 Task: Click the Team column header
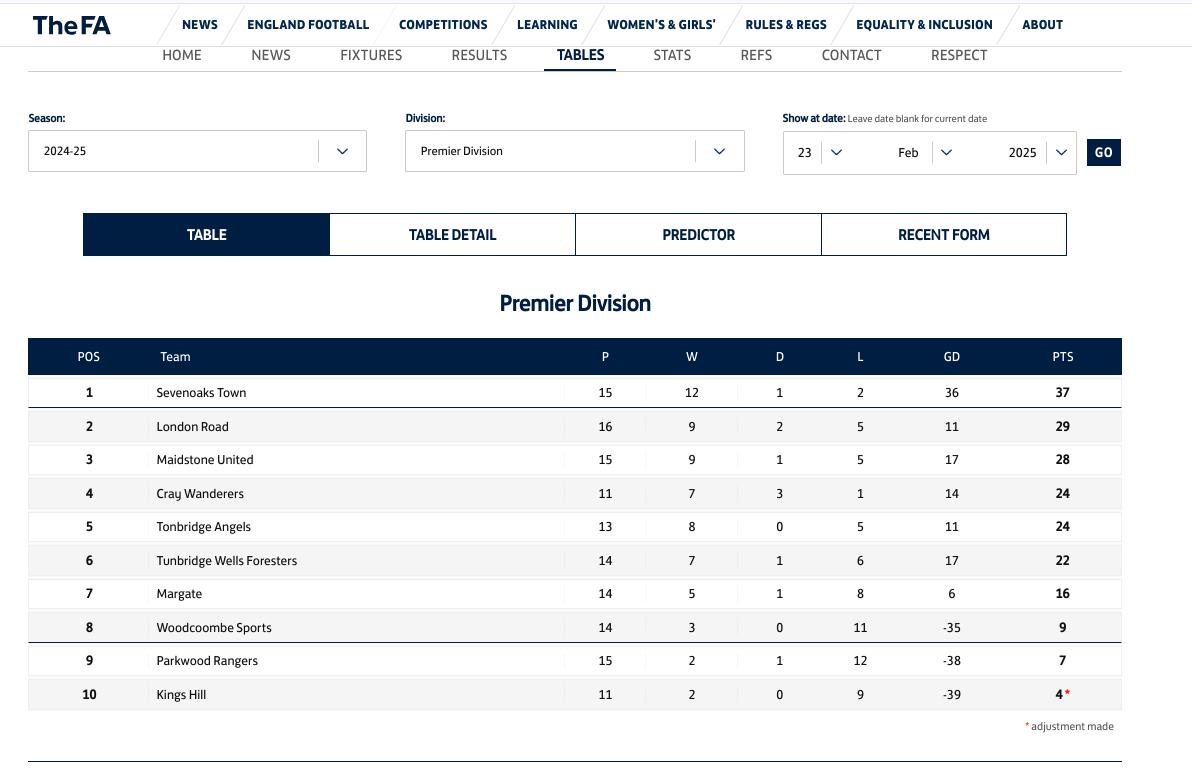pyautogui.click(x=175, y=357)
